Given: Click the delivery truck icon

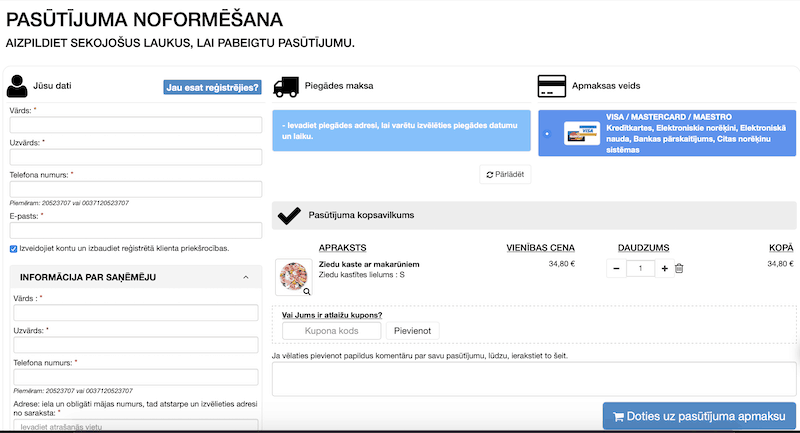Looking at the screenshot, I should (x=287, y=86).
